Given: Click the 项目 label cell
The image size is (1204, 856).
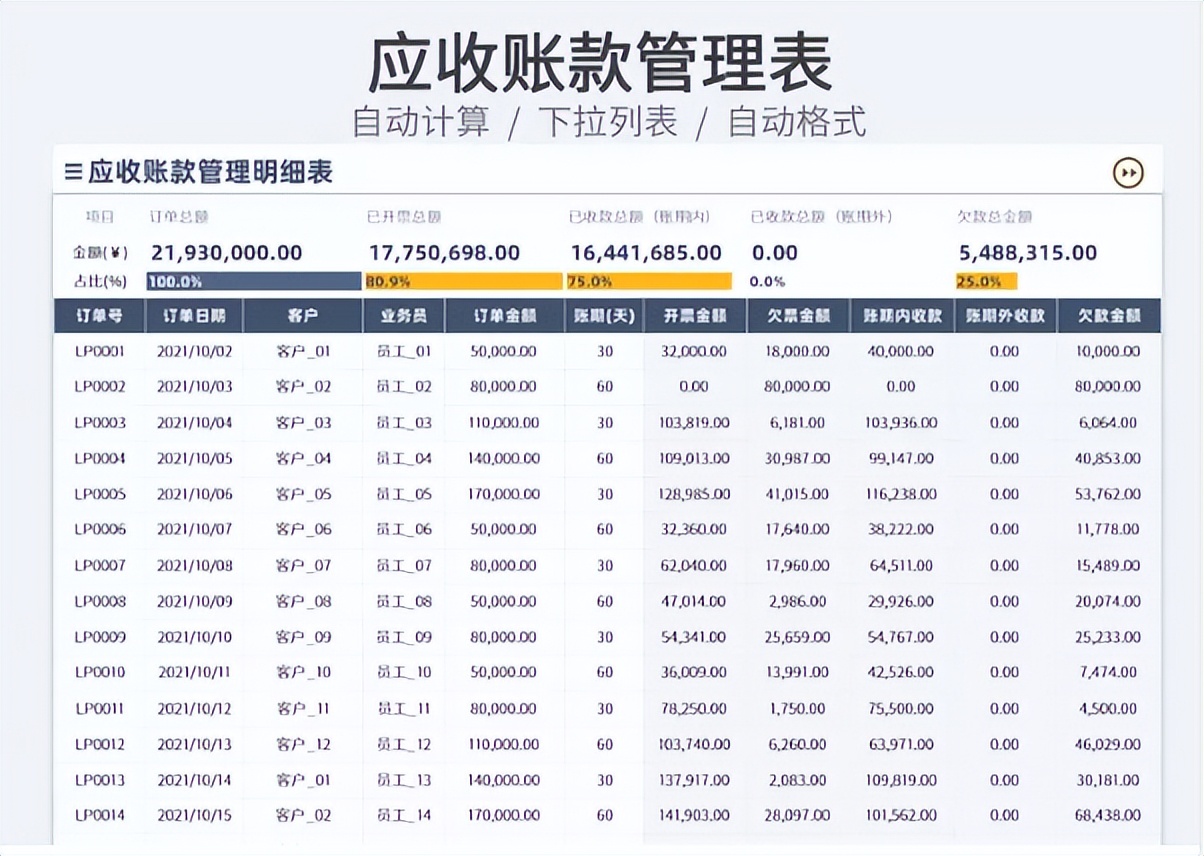Looking at the screenshot, I should pos(99,215).
